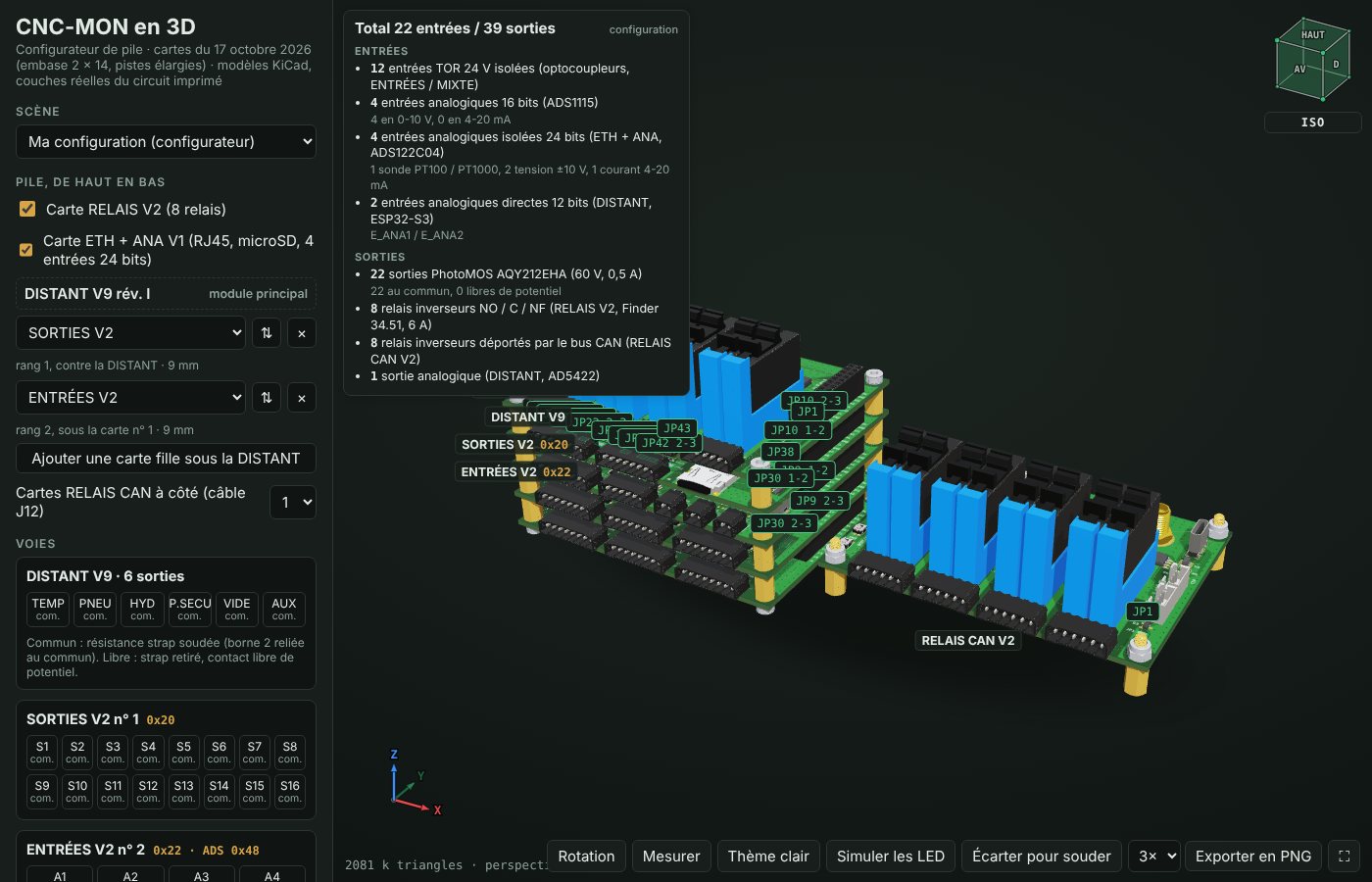Open the 3× export scale dropdown
The image size is (1372, 882).
[1153, 857]
